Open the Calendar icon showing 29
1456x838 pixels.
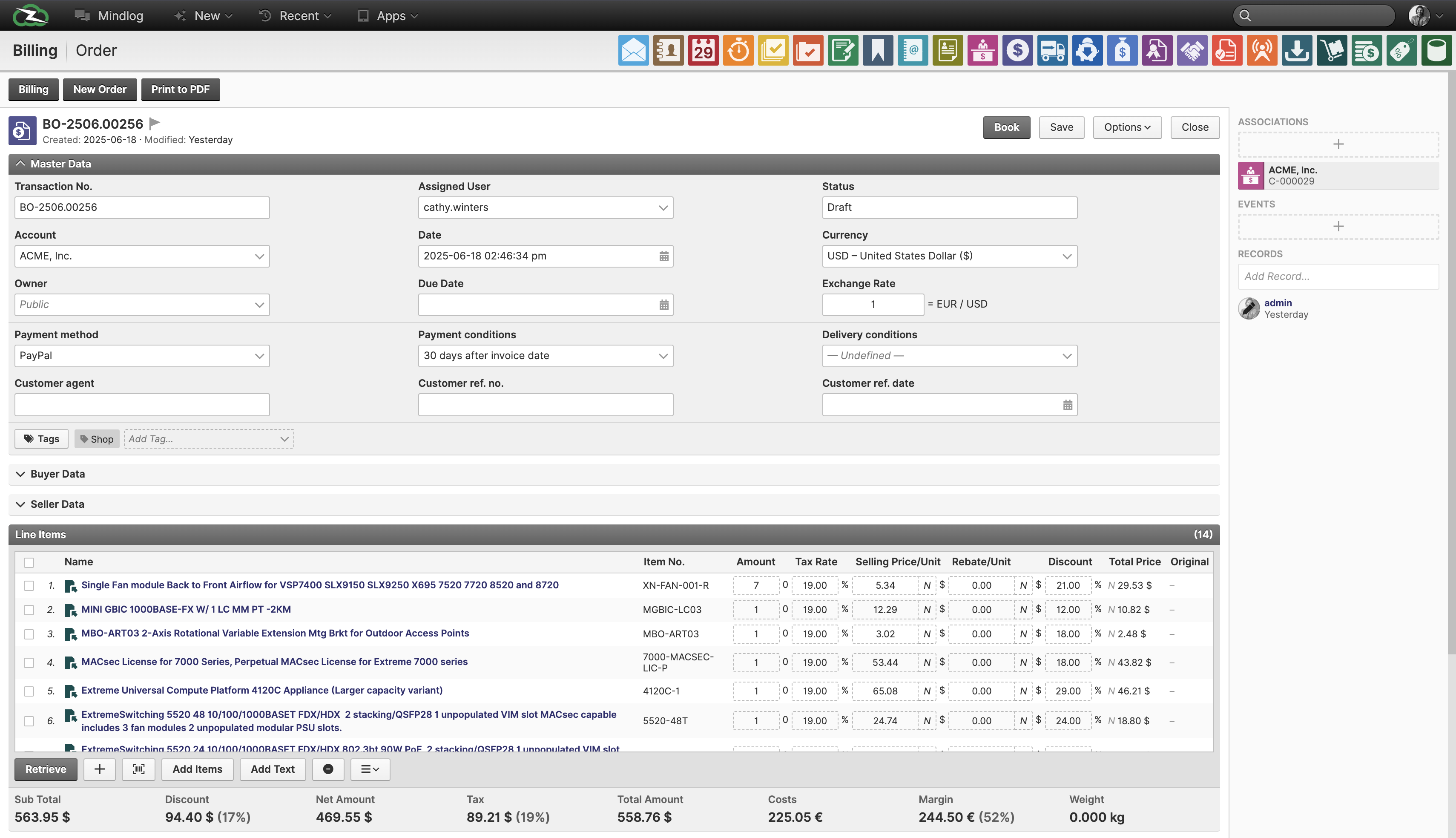(x=703, y=51)
